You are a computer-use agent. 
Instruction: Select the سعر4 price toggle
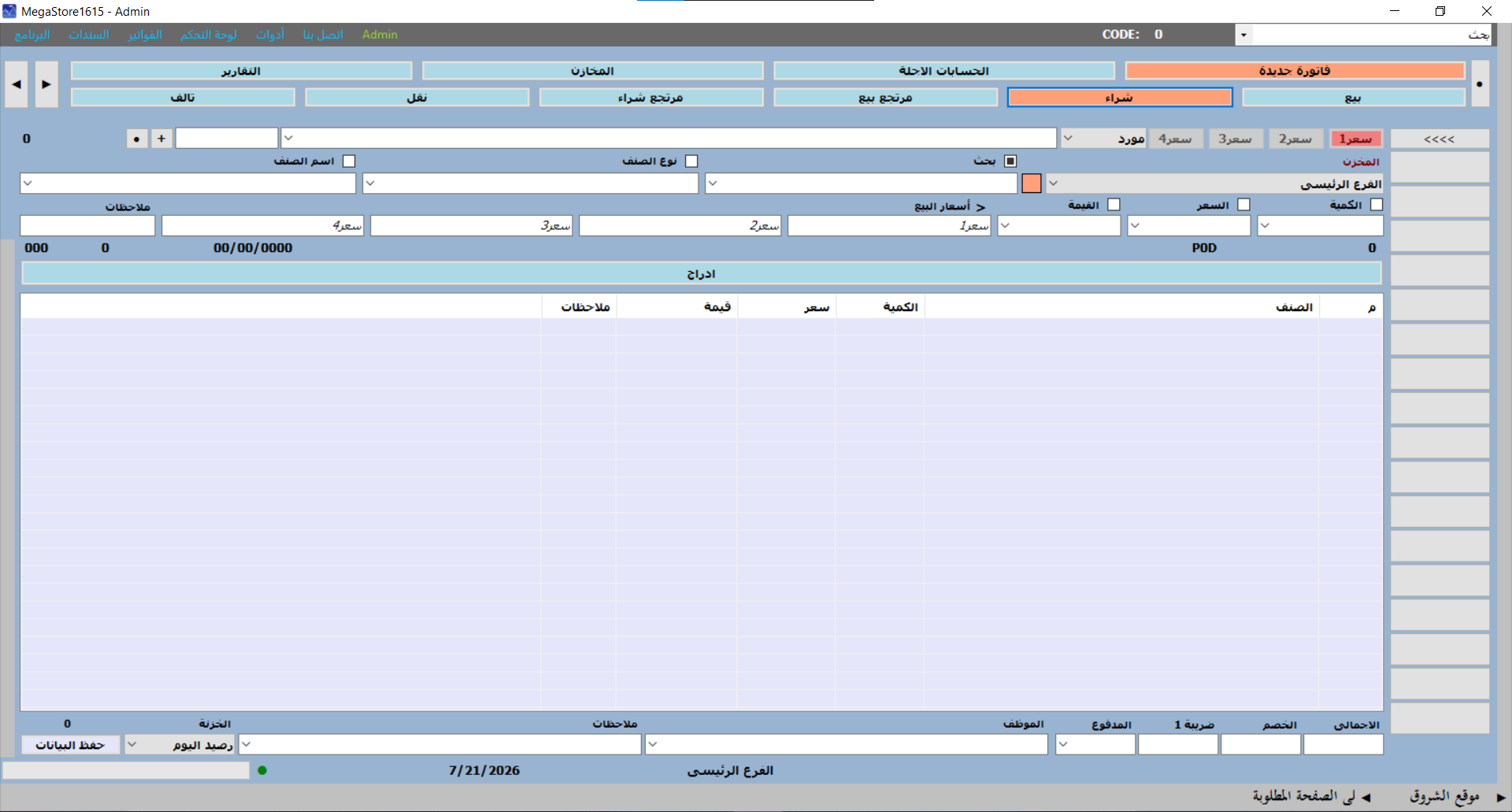click(x=1175, y=139)
